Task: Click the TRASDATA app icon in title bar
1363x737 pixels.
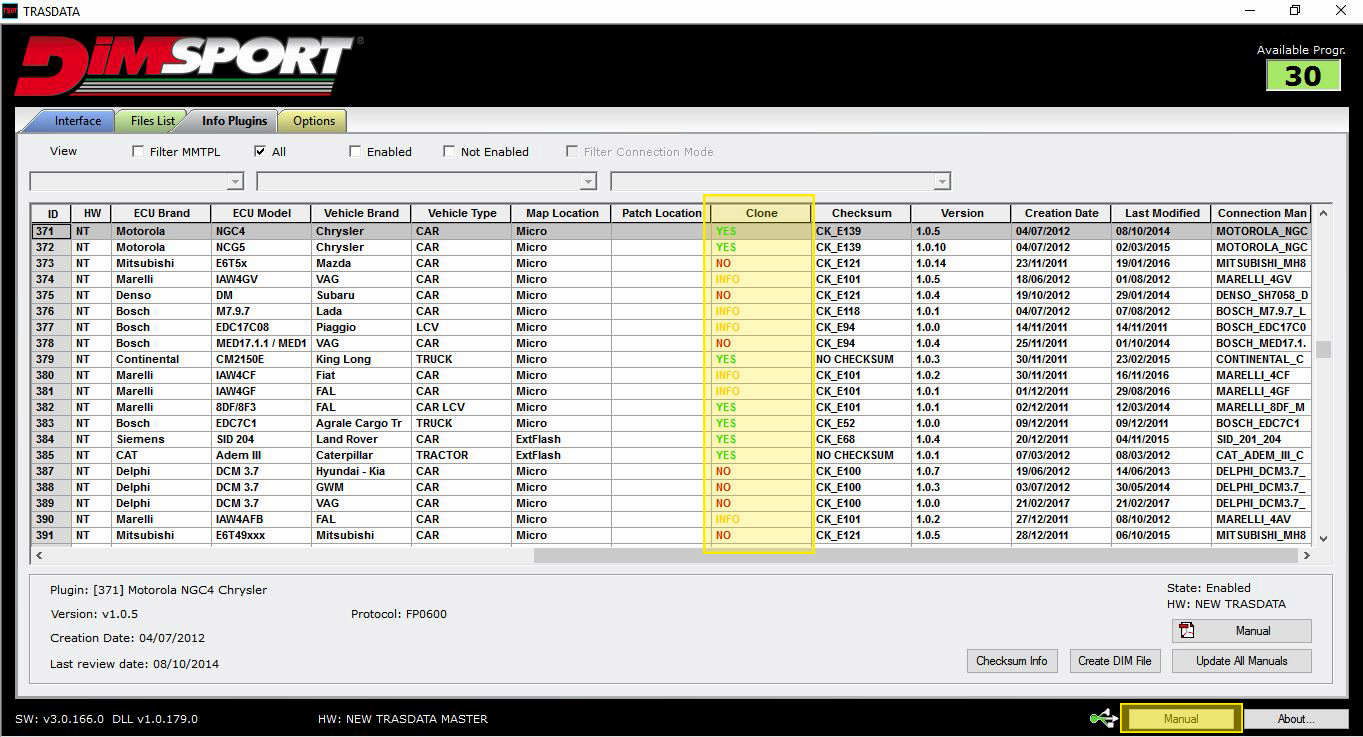Action: click(10, 11)
